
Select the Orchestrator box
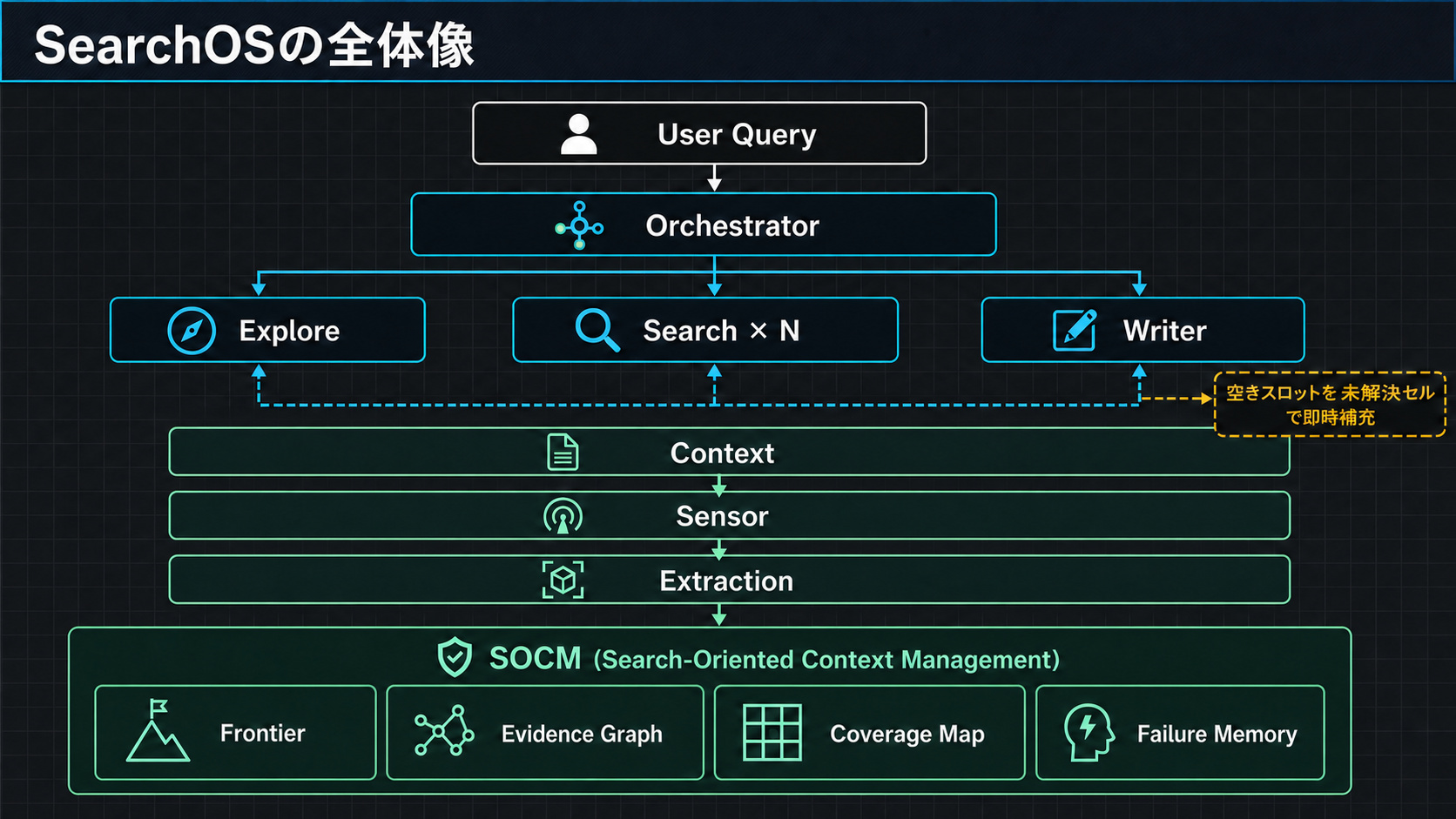pyautogui.click(x=704, y=225)
